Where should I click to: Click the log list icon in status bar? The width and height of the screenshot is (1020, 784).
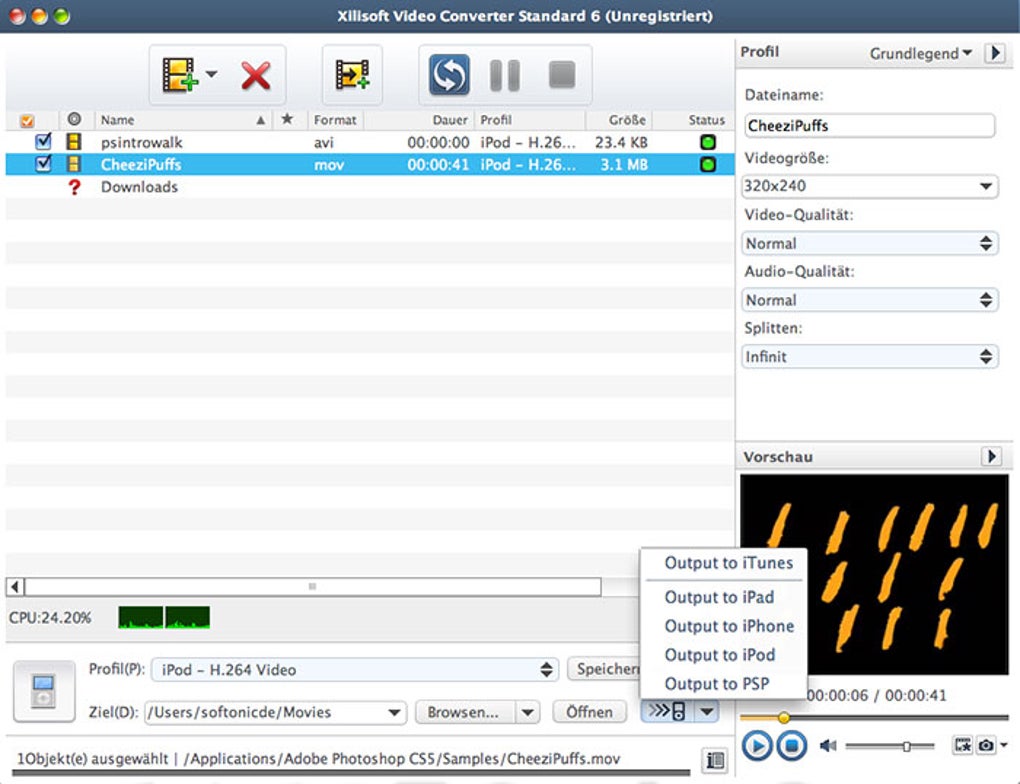tap(716, 760)
